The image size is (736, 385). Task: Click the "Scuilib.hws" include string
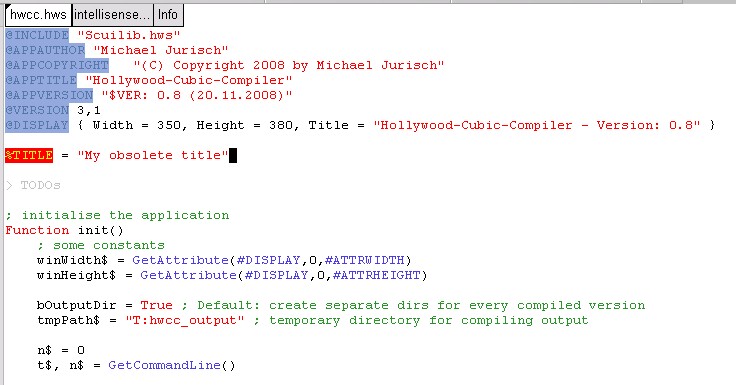[x=129, y=35]
